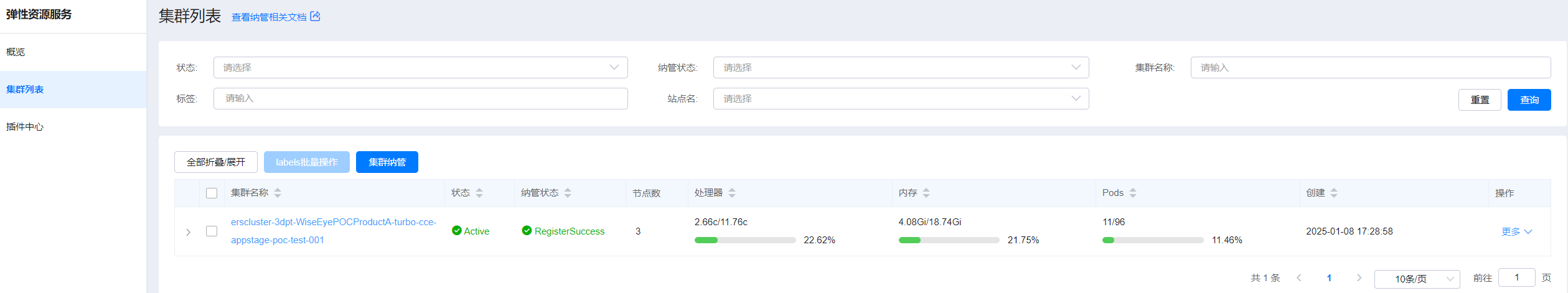Open 概览 in the sidebar
The height and width of the screenshot is (293, 1568).
[16, 52]
